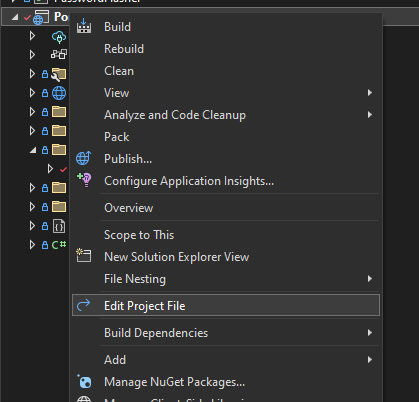Open the View submenu
Image resolution: width=419 pixels, height=402 pixels.
click(x=226, y=93)
